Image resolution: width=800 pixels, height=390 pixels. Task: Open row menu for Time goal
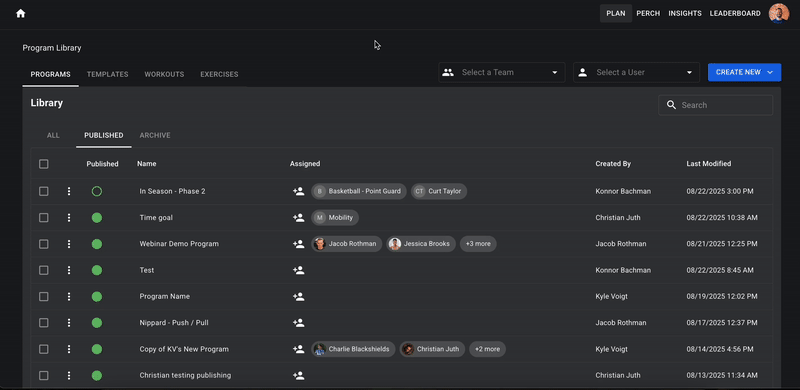point(69,218)
